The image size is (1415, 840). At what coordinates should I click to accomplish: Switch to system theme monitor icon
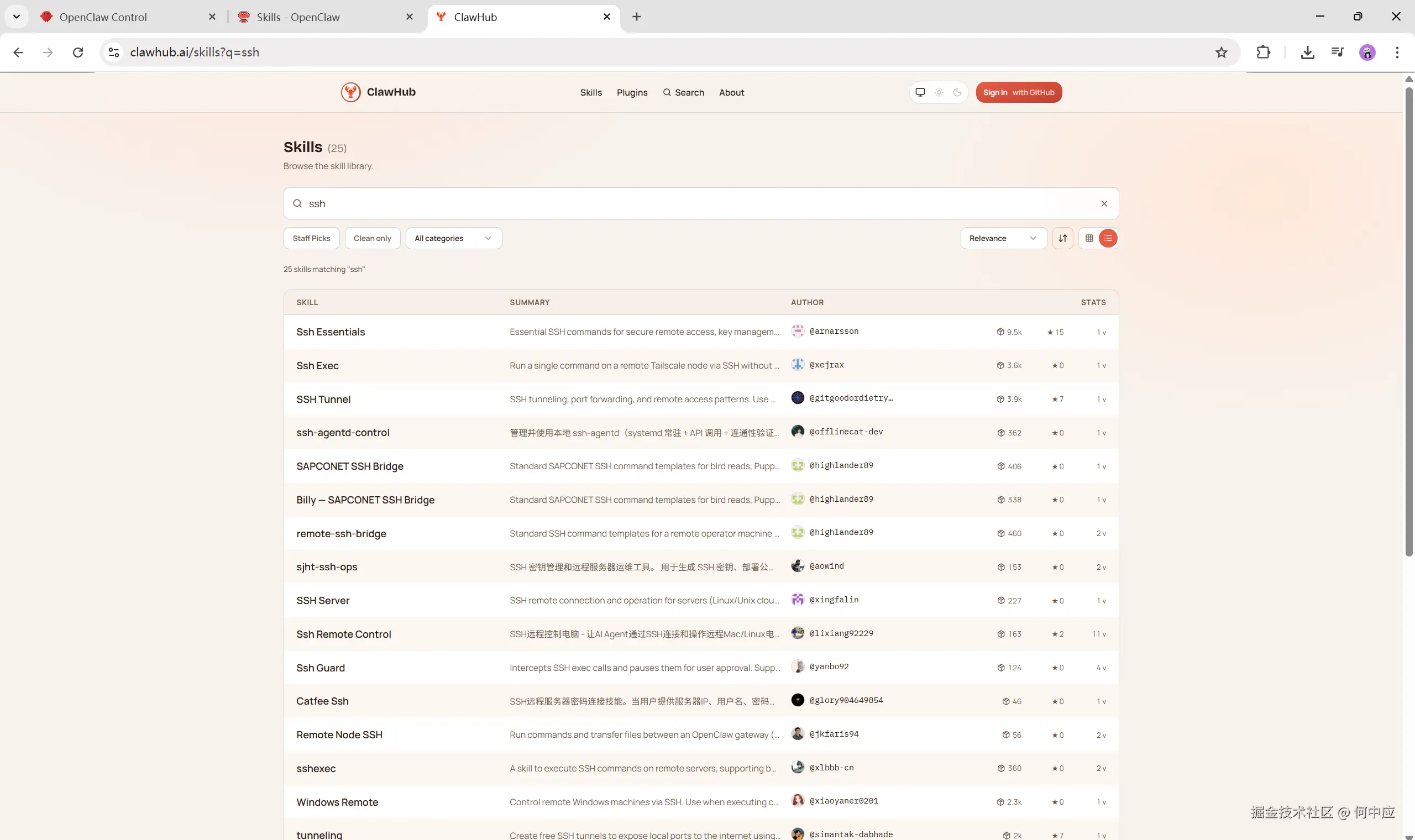[x=920, y=92]
